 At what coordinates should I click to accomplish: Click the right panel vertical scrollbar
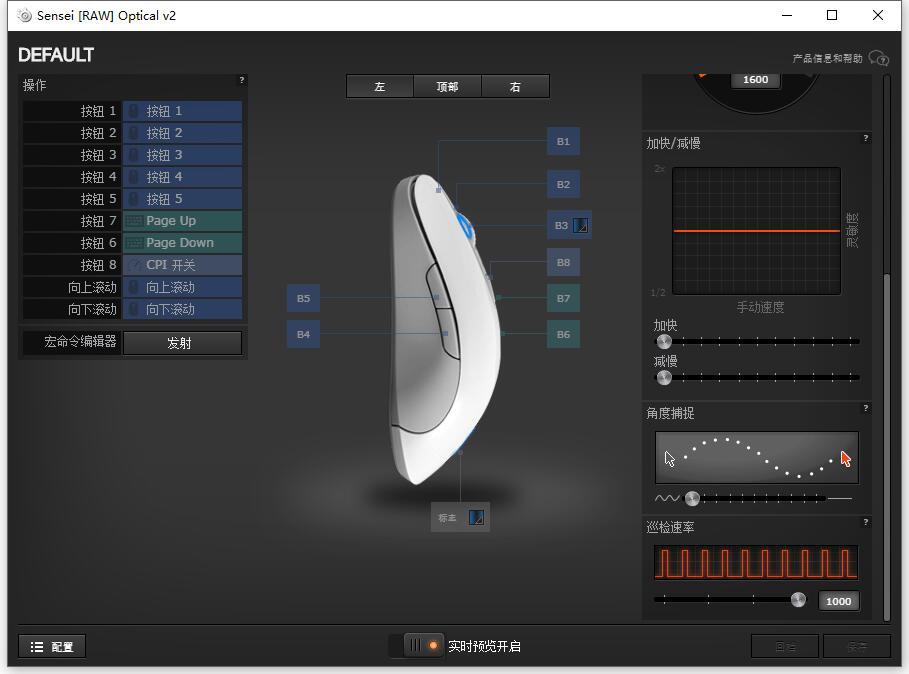click(x=886, y=447)
